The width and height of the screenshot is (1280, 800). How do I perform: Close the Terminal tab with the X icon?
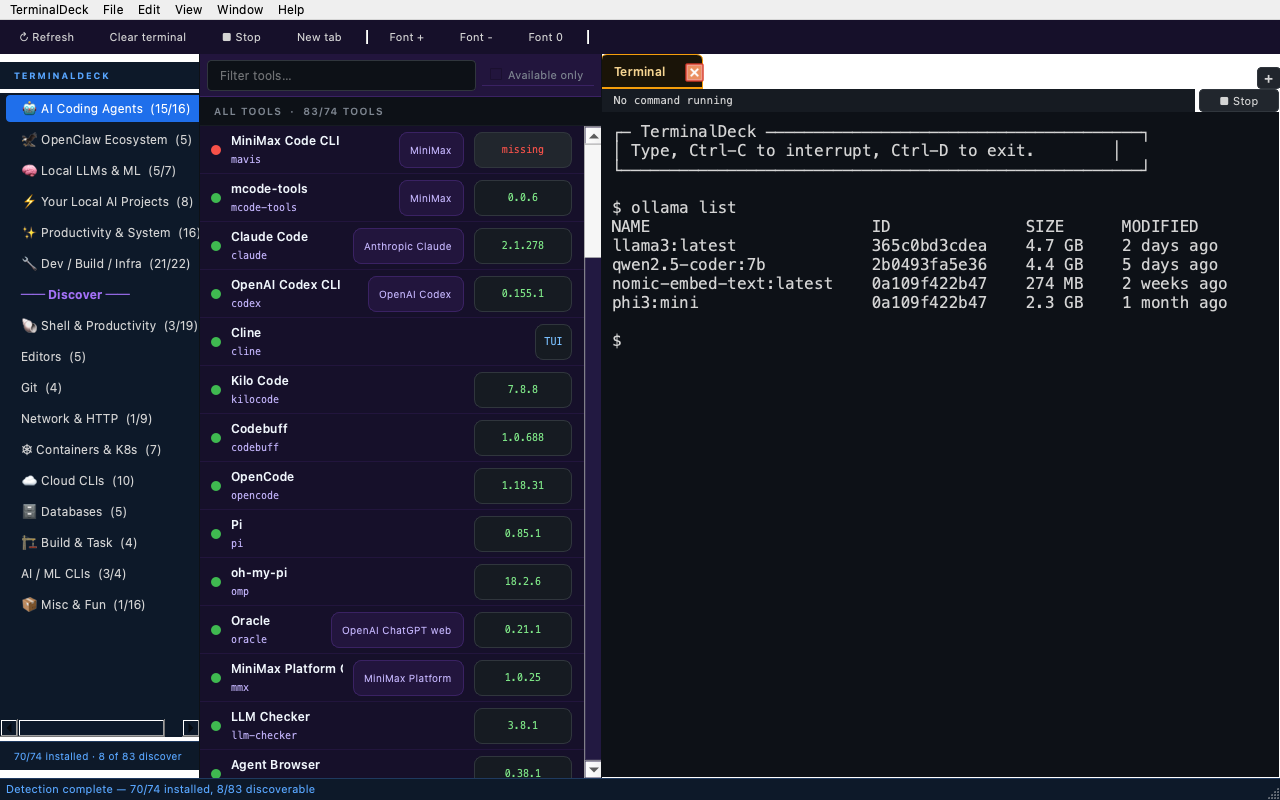point(694,72)
